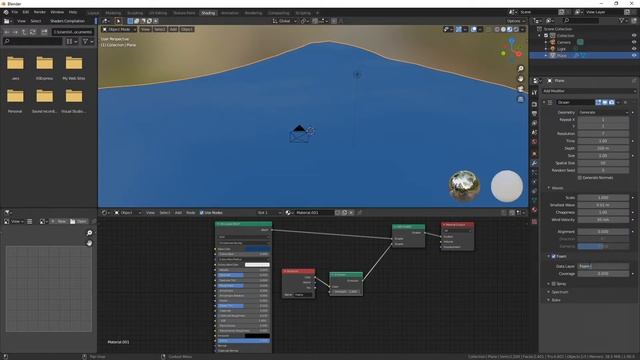Viewport: 640px width, 360px height.
Task: Expand the Plane item in outliner
Action: pos(546,55)
